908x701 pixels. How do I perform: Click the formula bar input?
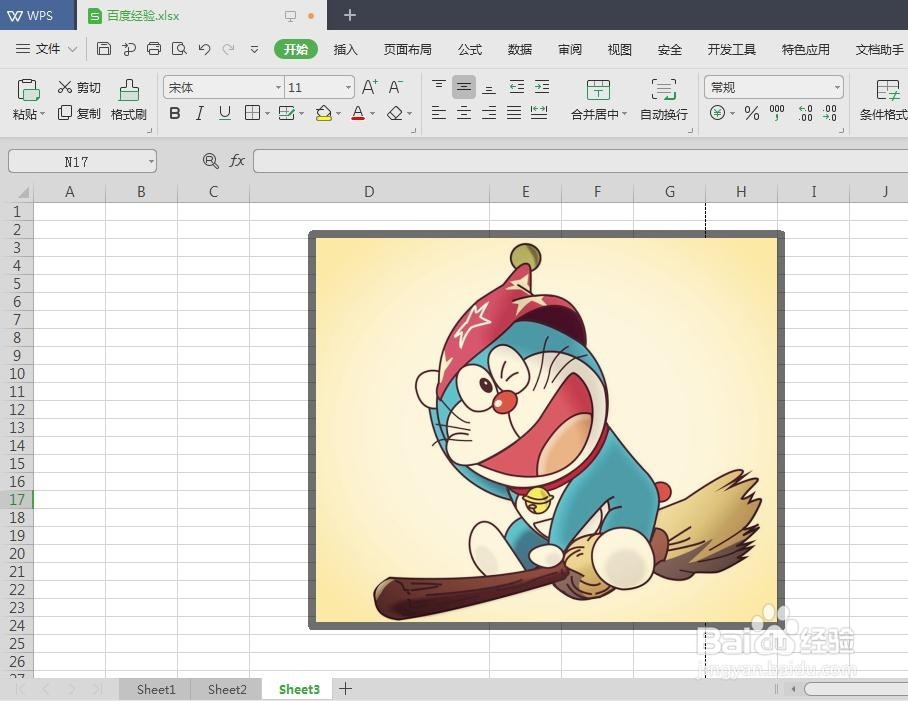click(x=580, y=161)
